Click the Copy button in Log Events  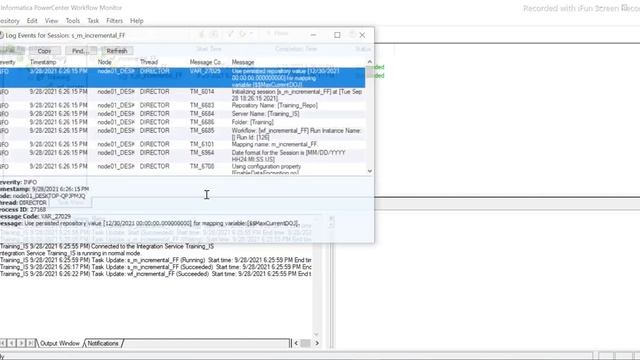44,51
